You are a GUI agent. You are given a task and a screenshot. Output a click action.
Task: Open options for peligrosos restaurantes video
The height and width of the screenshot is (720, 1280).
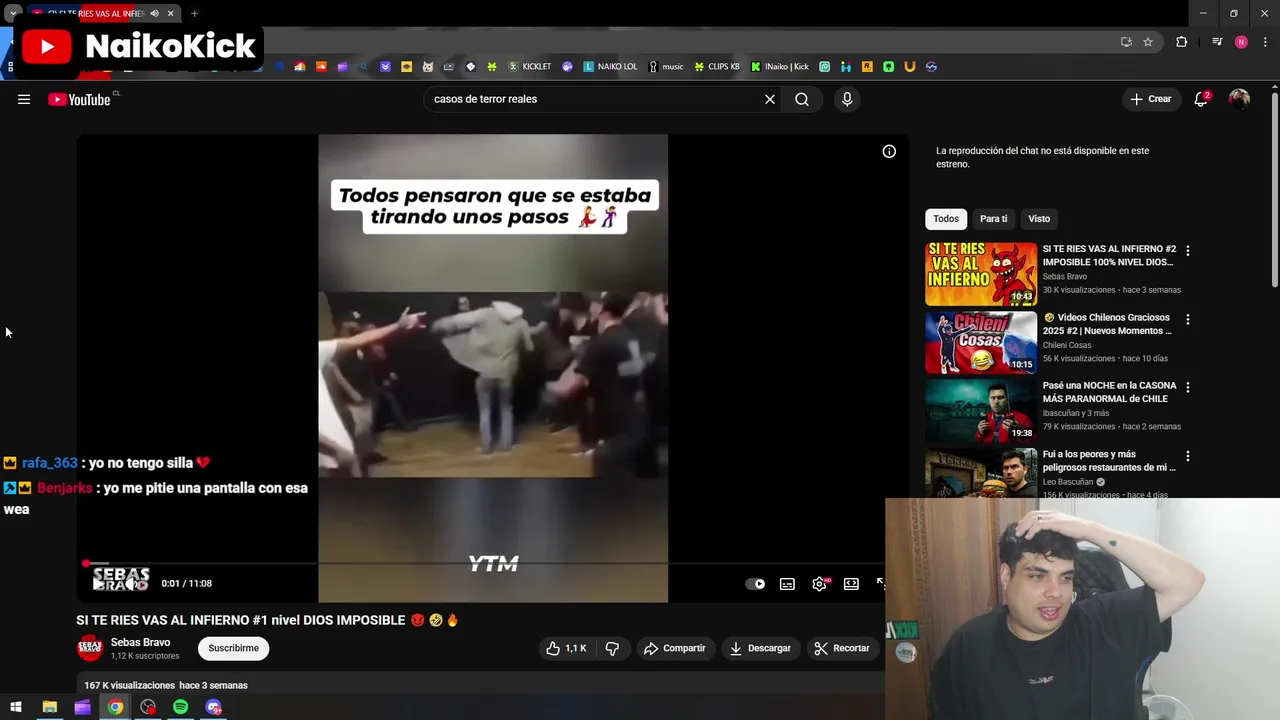[x=1188, y=456]
